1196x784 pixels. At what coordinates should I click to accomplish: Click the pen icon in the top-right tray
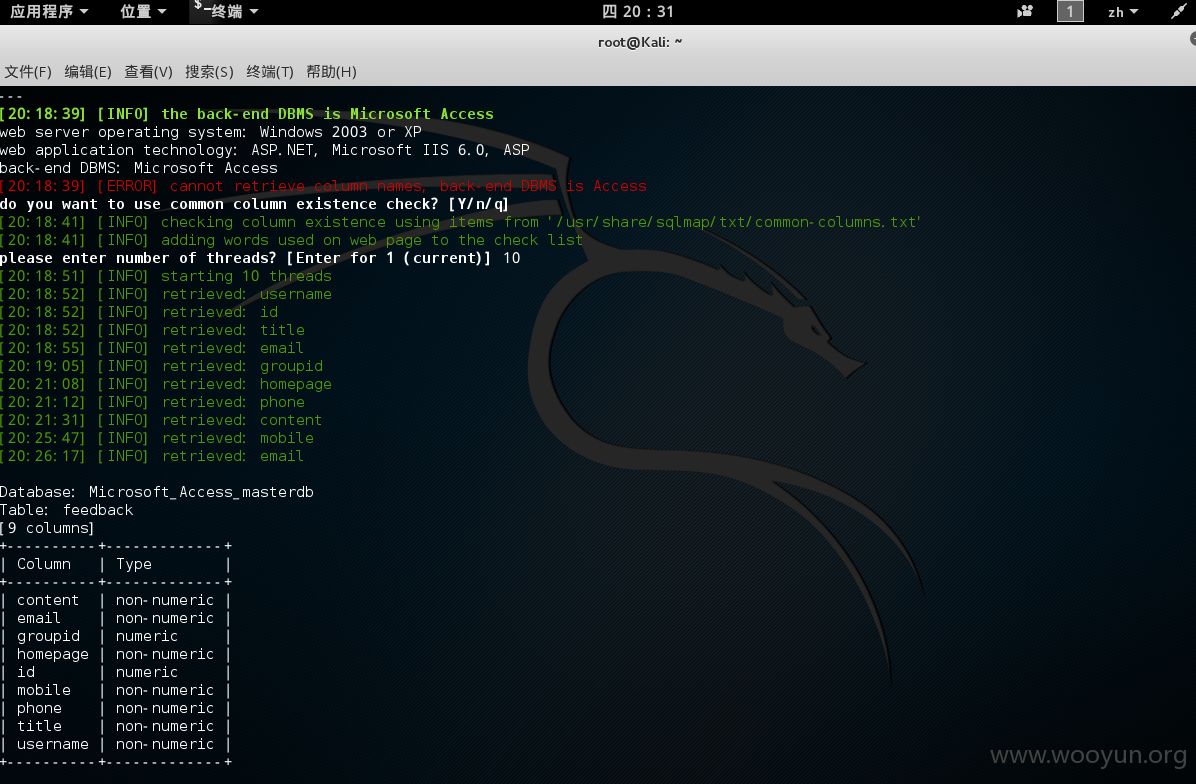[1179, 11]
